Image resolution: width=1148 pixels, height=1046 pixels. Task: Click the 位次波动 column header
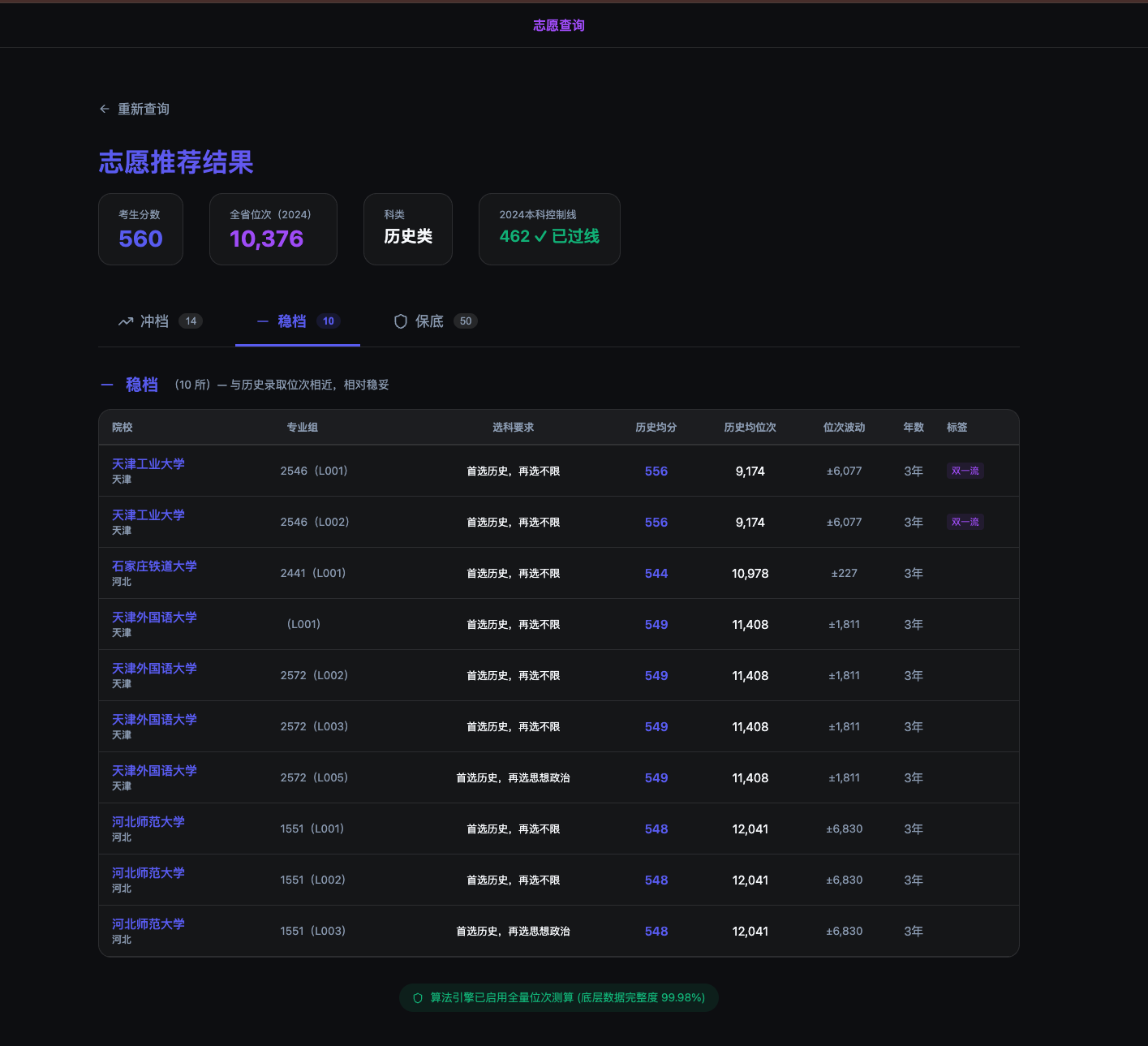(844, 427)
